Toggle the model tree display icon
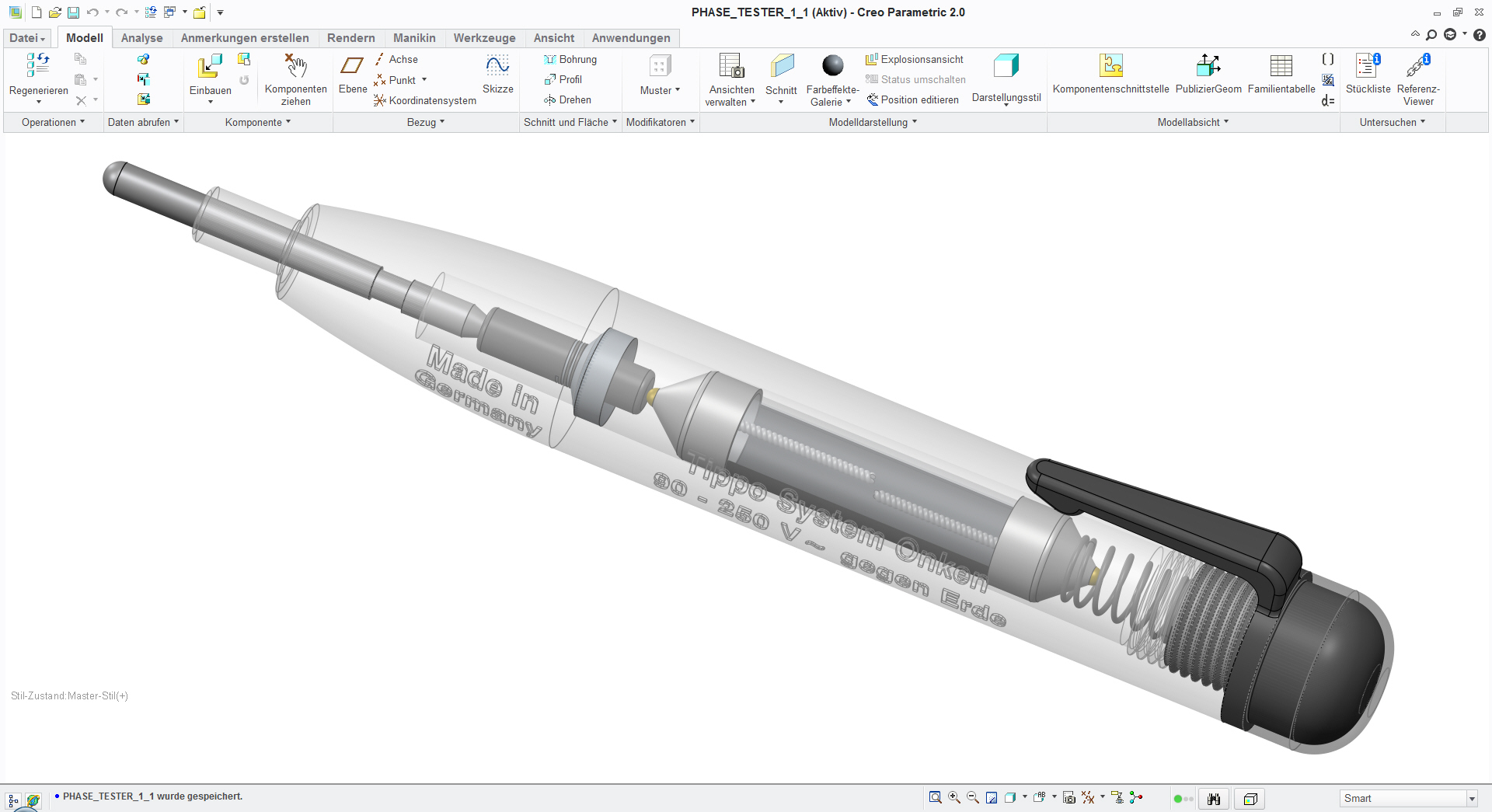This screenshot has width=1492, height=812. tap(13, 800)
